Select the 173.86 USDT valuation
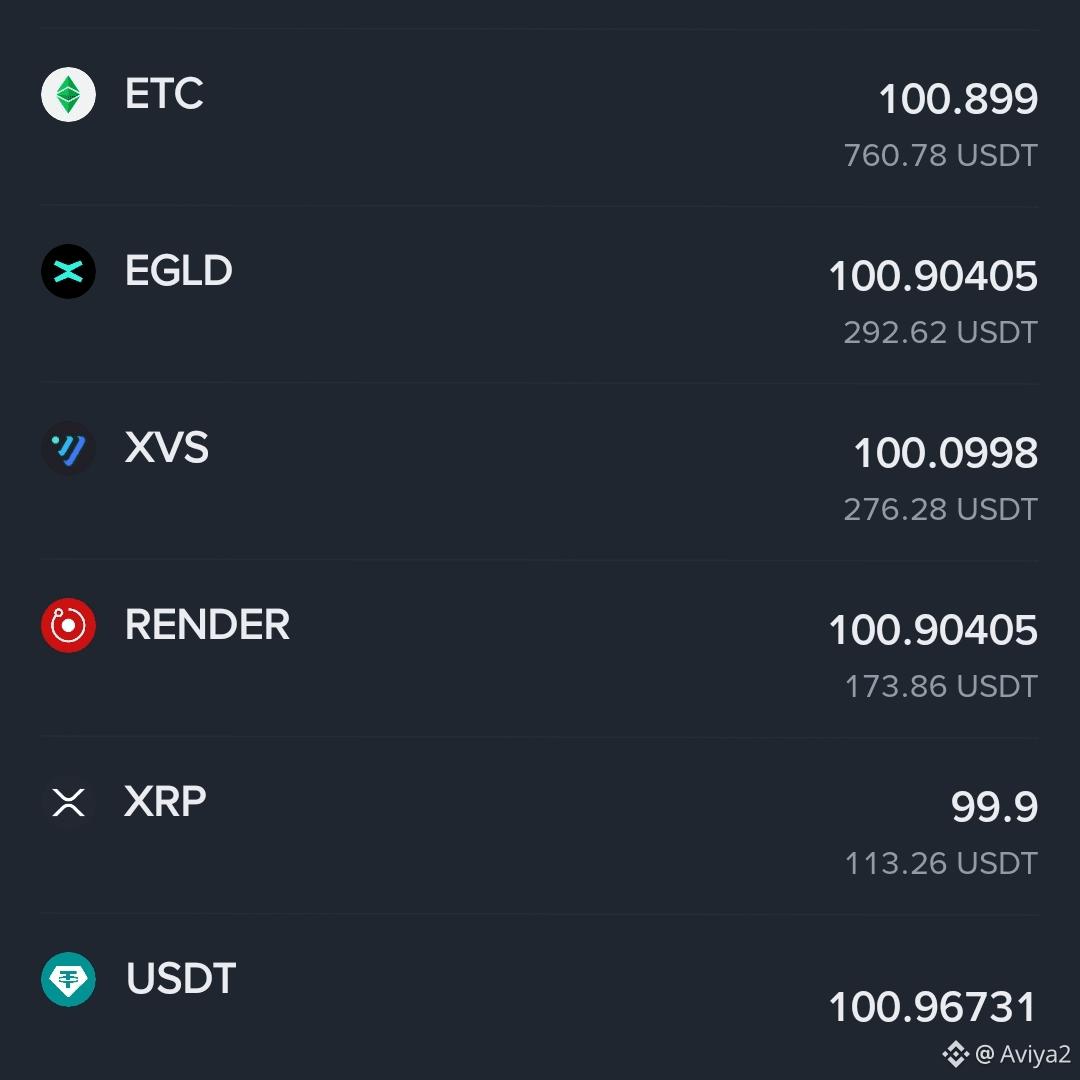This screenshot has width=1080, height=1080. (941, 687)
